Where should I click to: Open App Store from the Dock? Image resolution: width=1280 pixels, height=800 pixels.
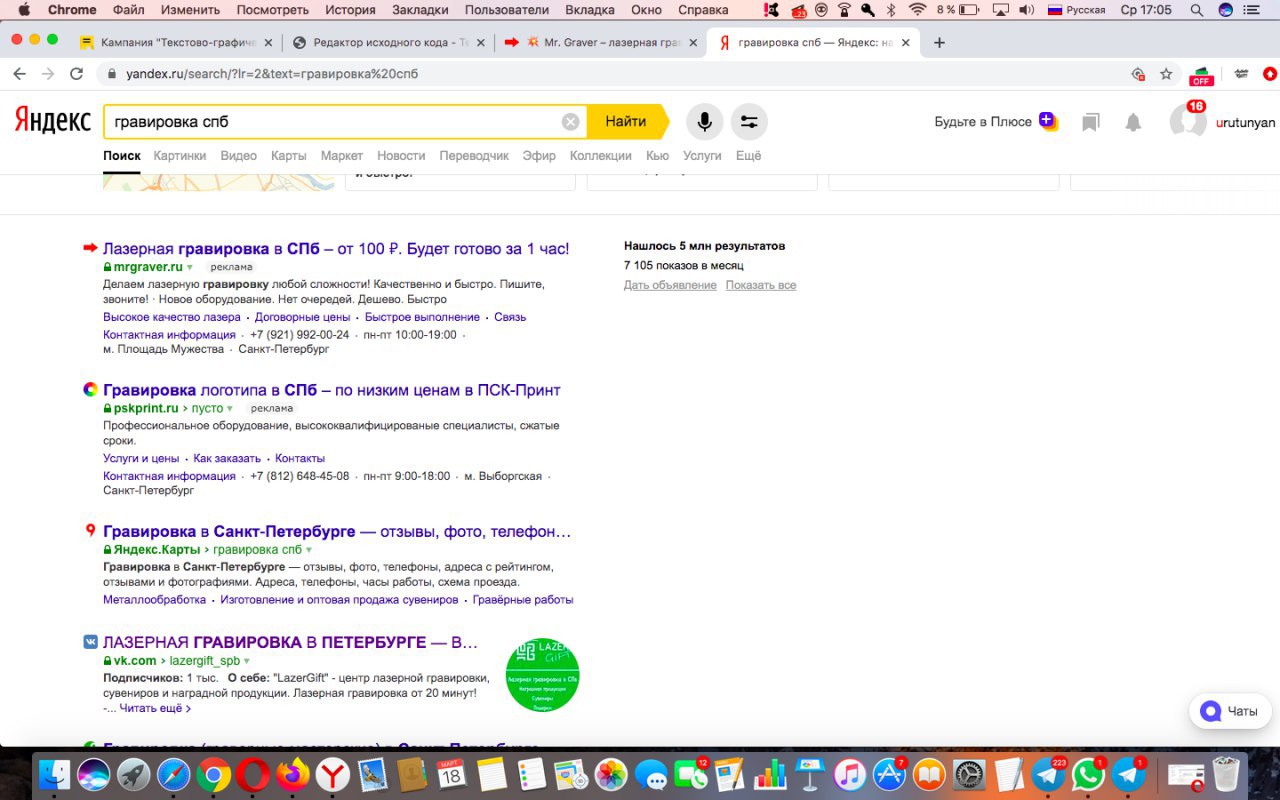point(889,775)
